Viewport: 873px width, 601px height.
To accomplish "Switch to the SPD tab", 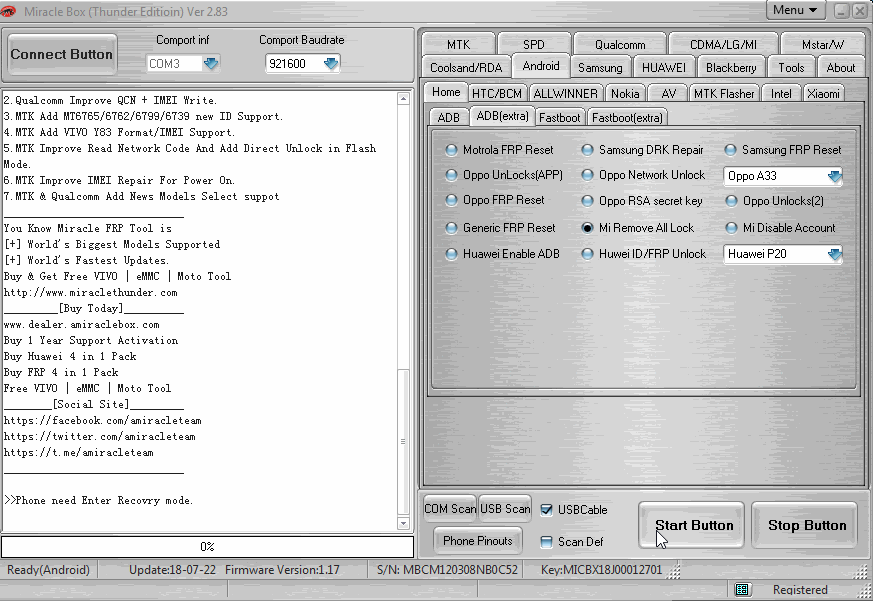I will tap(533, 45).
